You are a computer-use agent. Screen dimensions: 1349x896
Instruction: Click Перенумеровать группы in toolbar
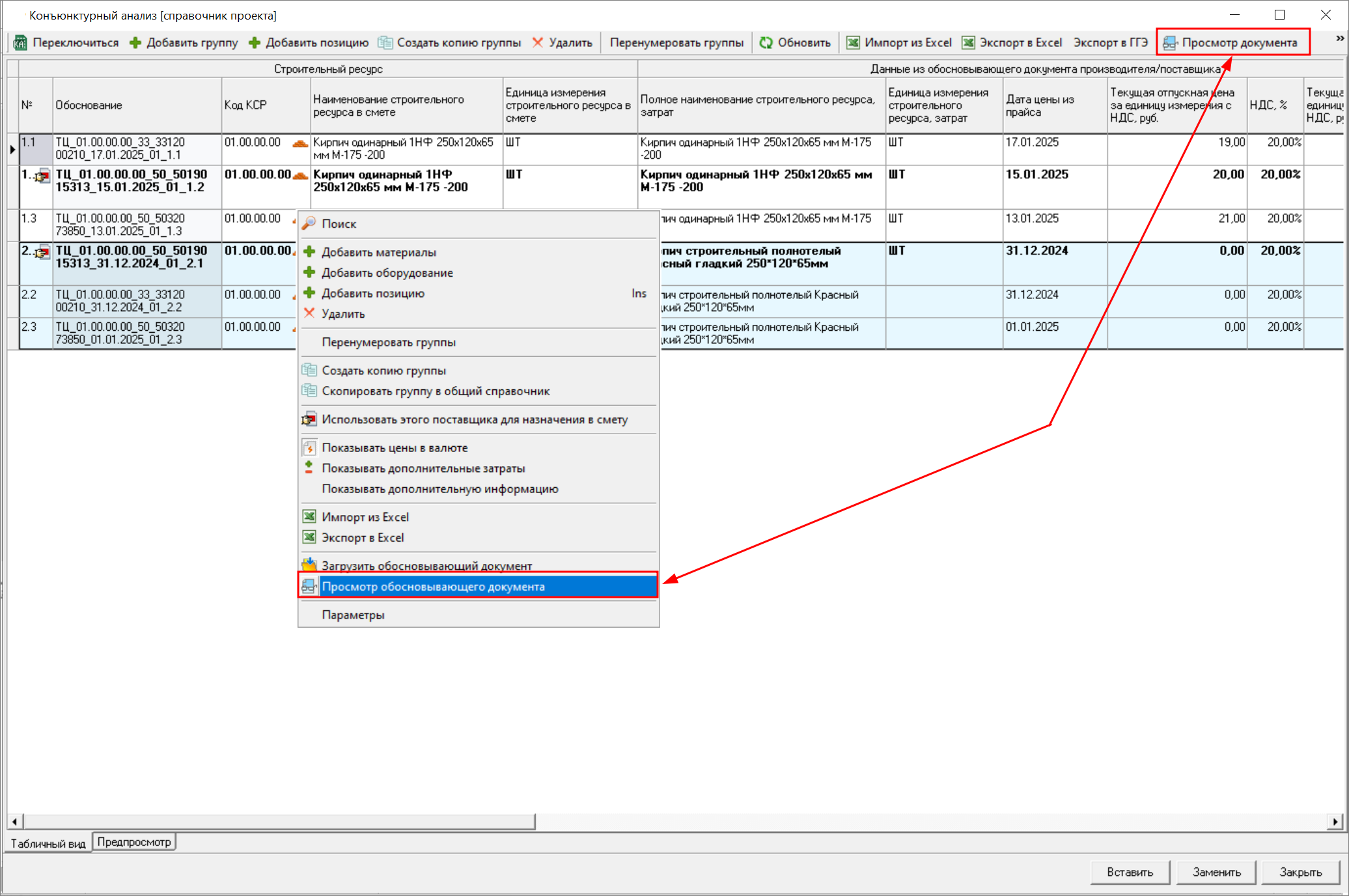[x=676, y=43]
